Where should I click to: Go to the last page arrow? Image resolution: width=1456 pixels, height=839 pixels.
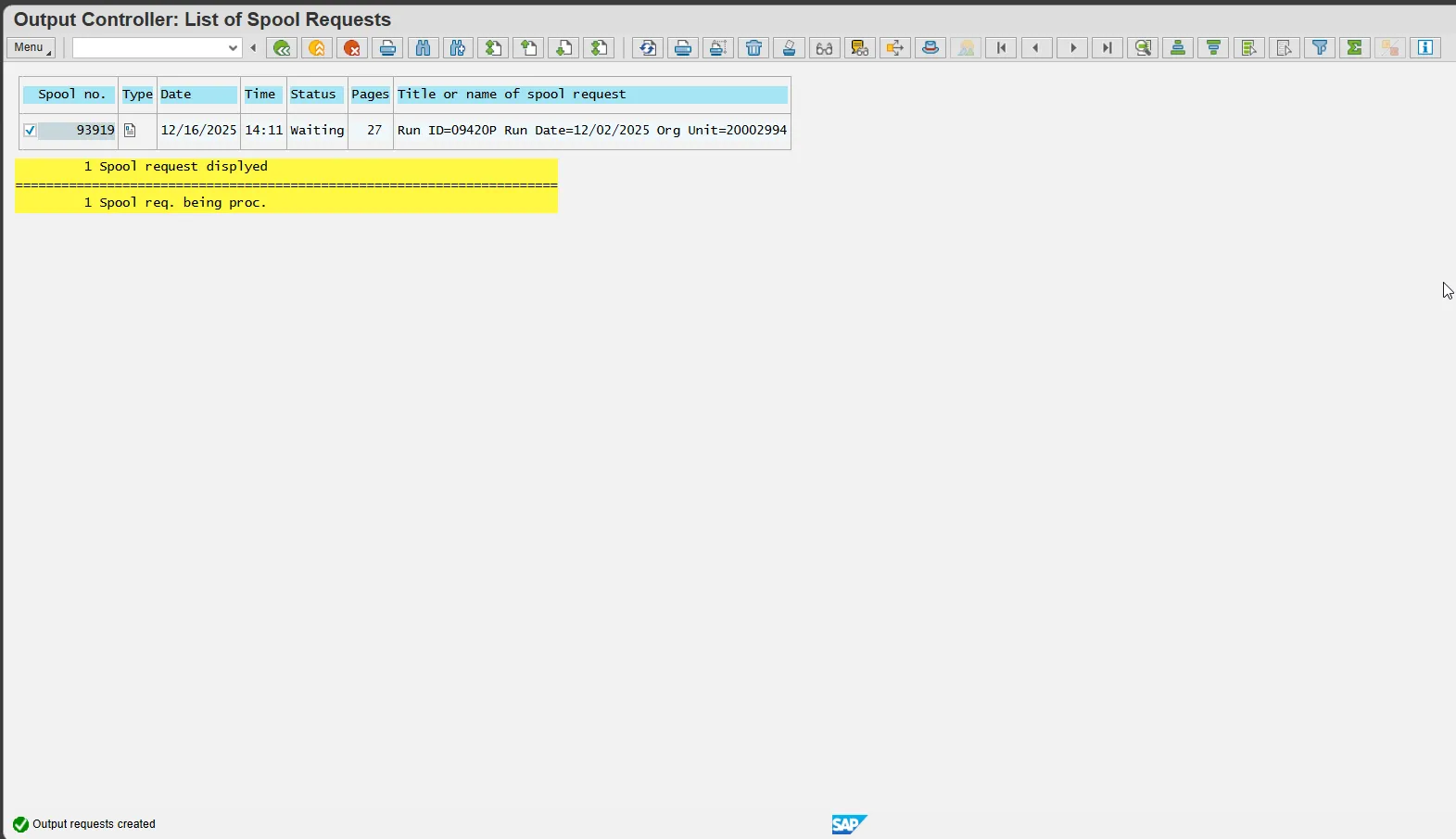pyautogui.click(x=1107, y=48)
